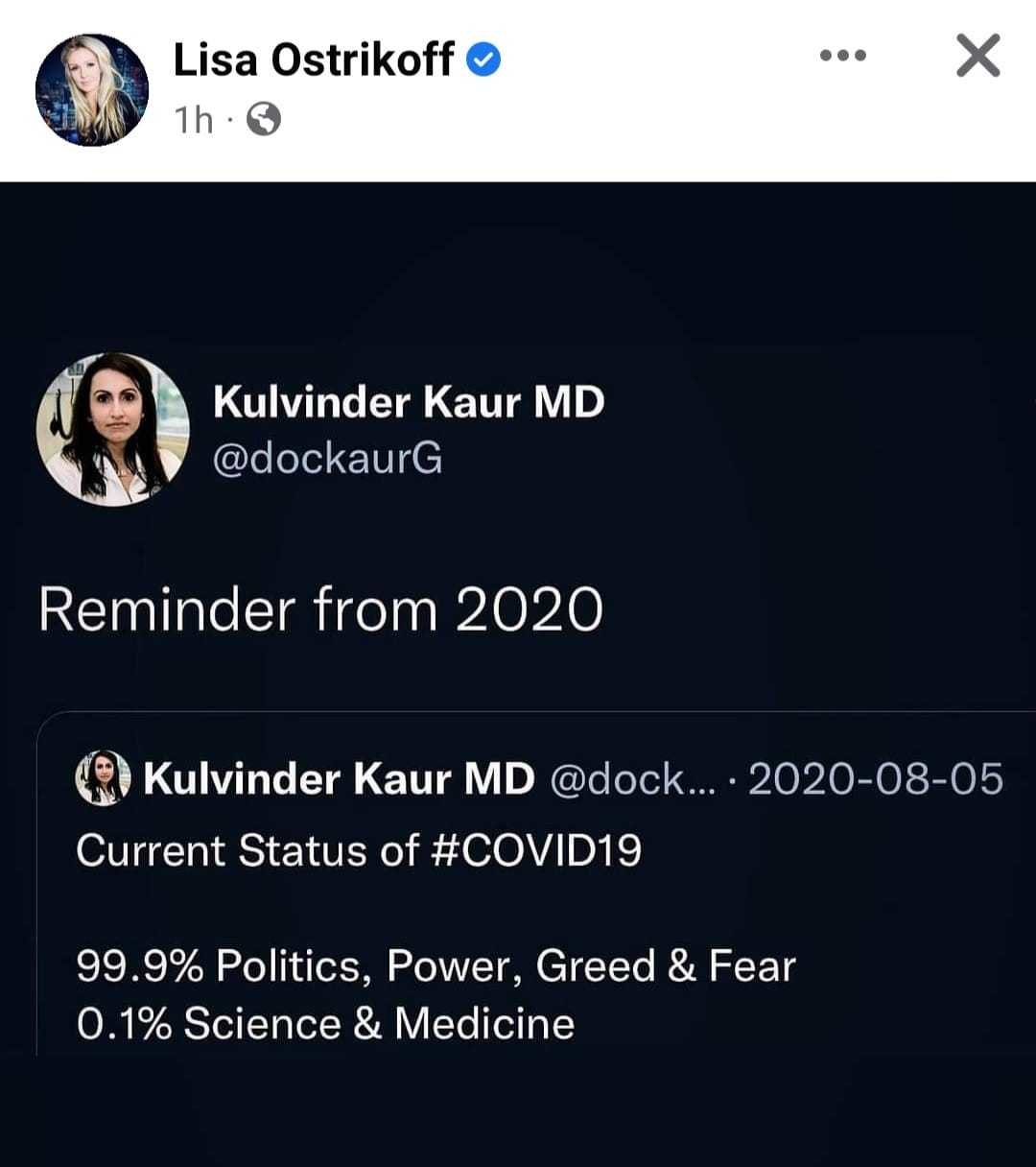
Task: Click the 0.1% Science & Medicine line
Action: pos(325,1023)
